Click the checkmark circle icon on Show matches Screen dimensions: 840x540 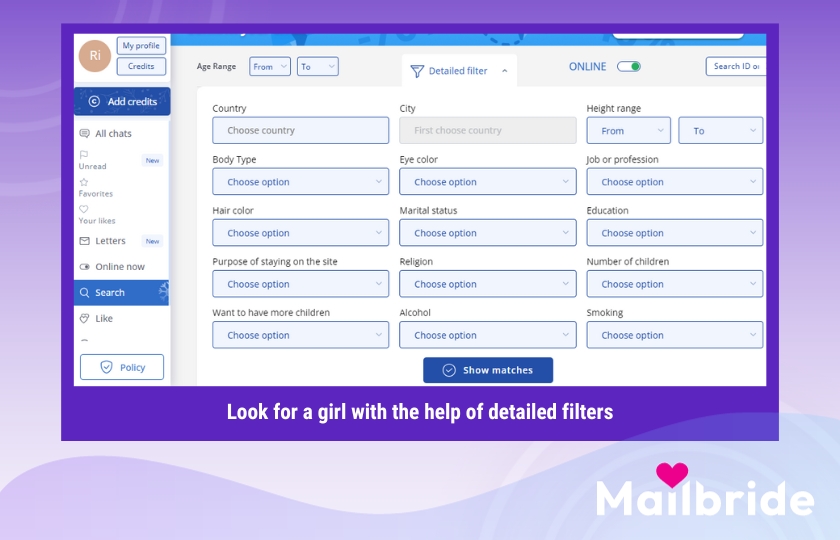pyautogui.click(x=449, y=370)
